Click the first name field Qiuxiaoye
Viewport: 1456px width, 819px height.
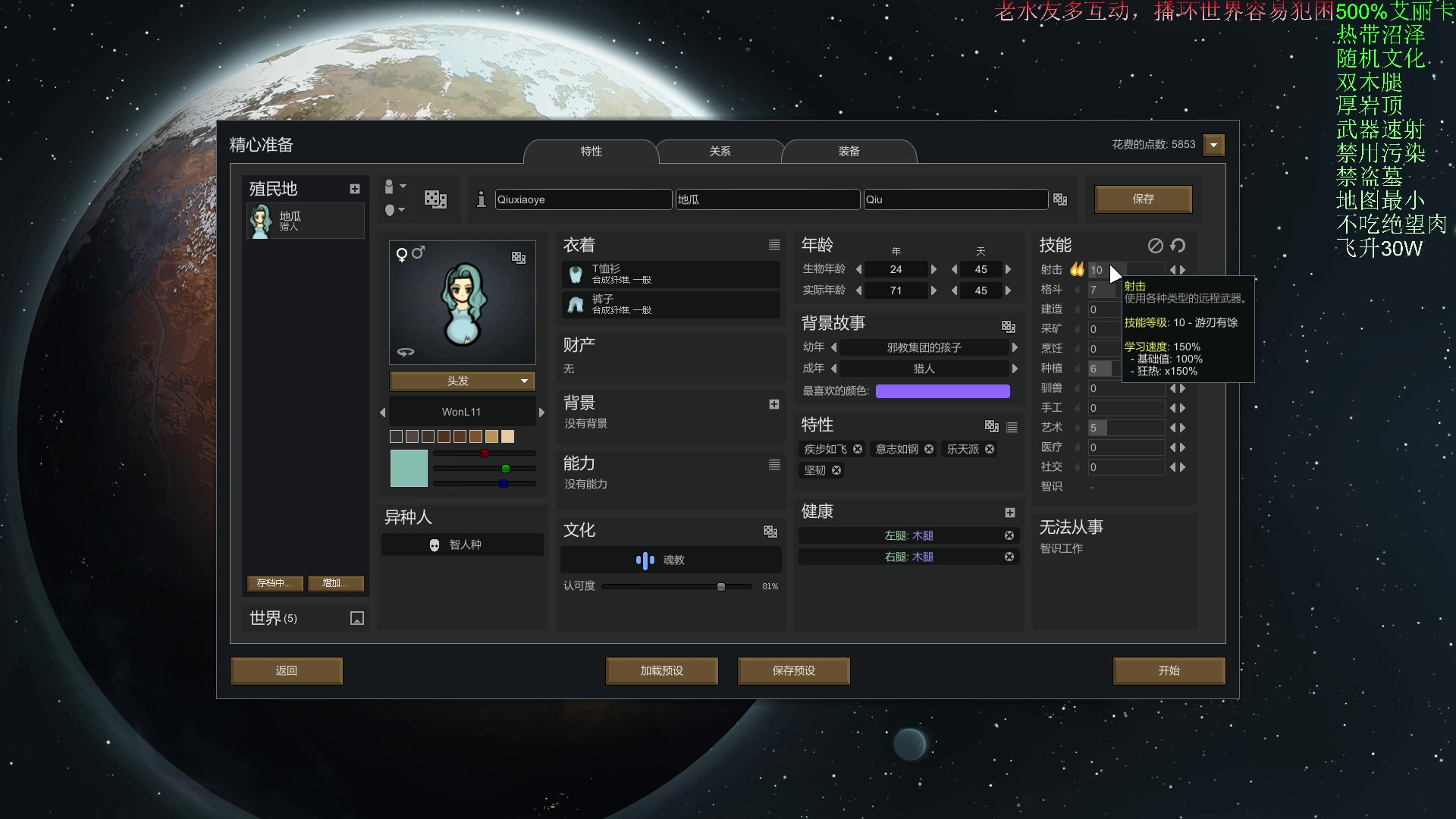(583, 199)
